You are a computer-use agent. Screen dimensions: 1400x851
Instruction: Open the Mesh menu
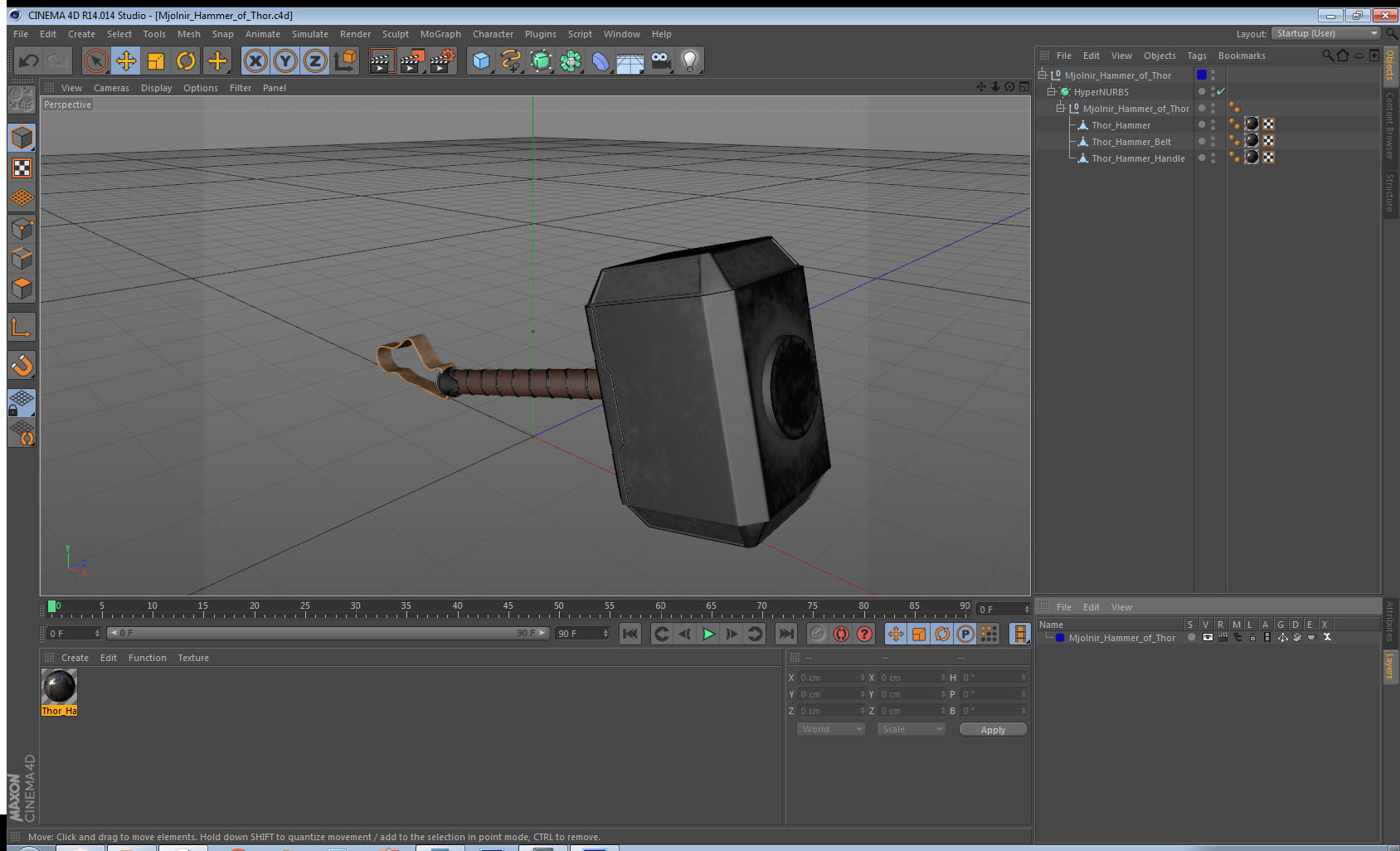click(x=189, y=34)
